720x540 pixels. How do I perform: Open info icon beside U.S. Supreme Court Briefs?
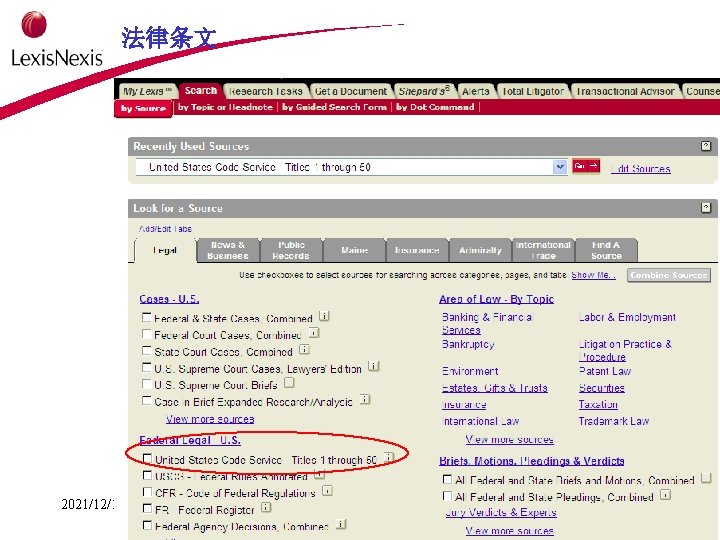point(289,382)
